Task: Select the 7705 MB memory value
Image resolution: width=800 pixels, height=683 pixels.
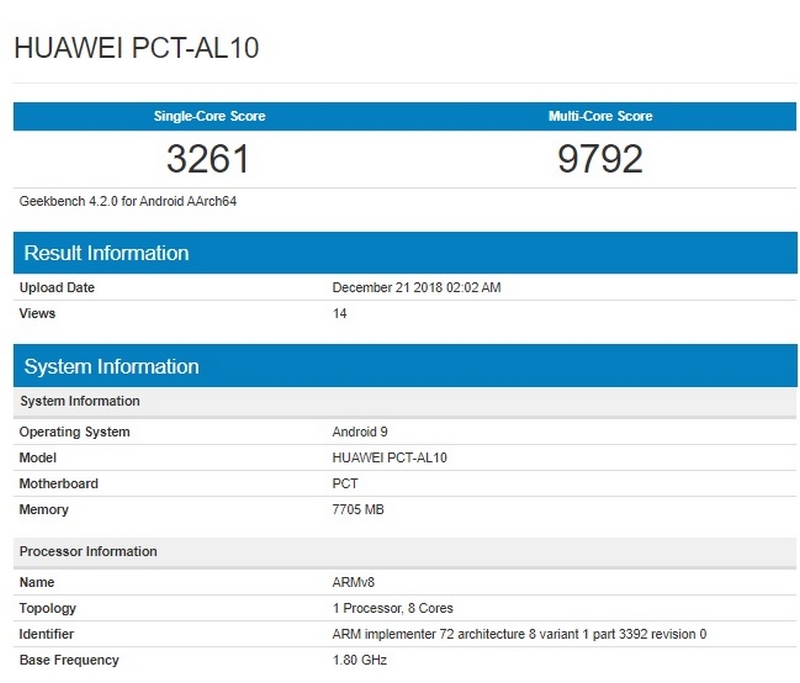Action: [358, 510]
